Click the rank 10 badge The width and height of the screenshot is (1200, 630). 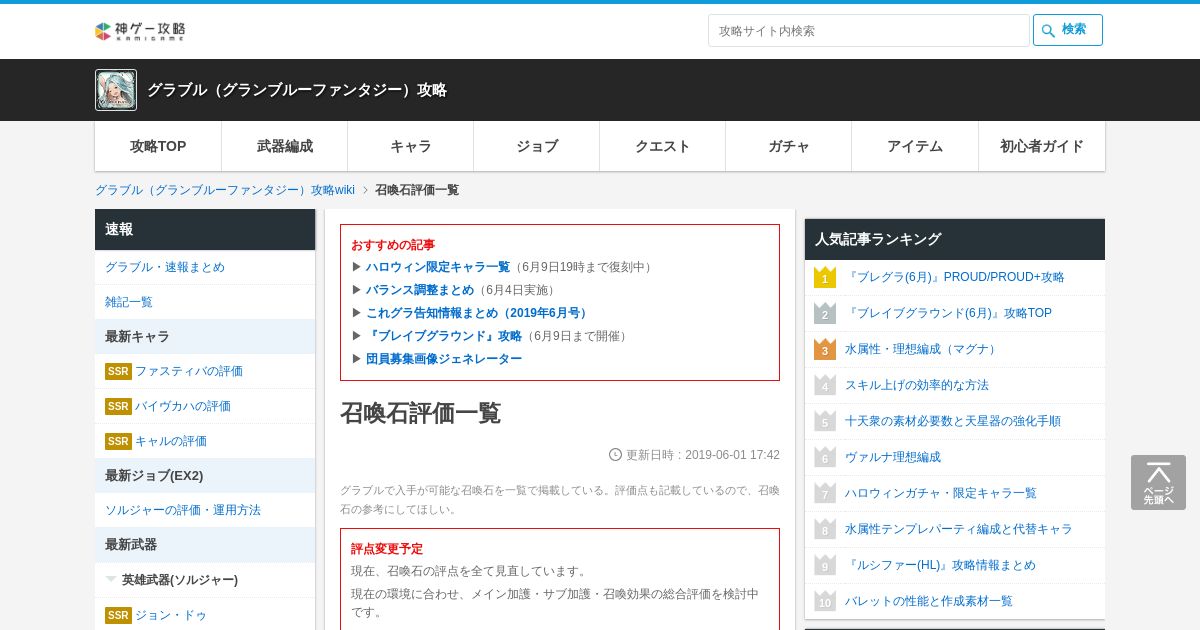[825, 601]
